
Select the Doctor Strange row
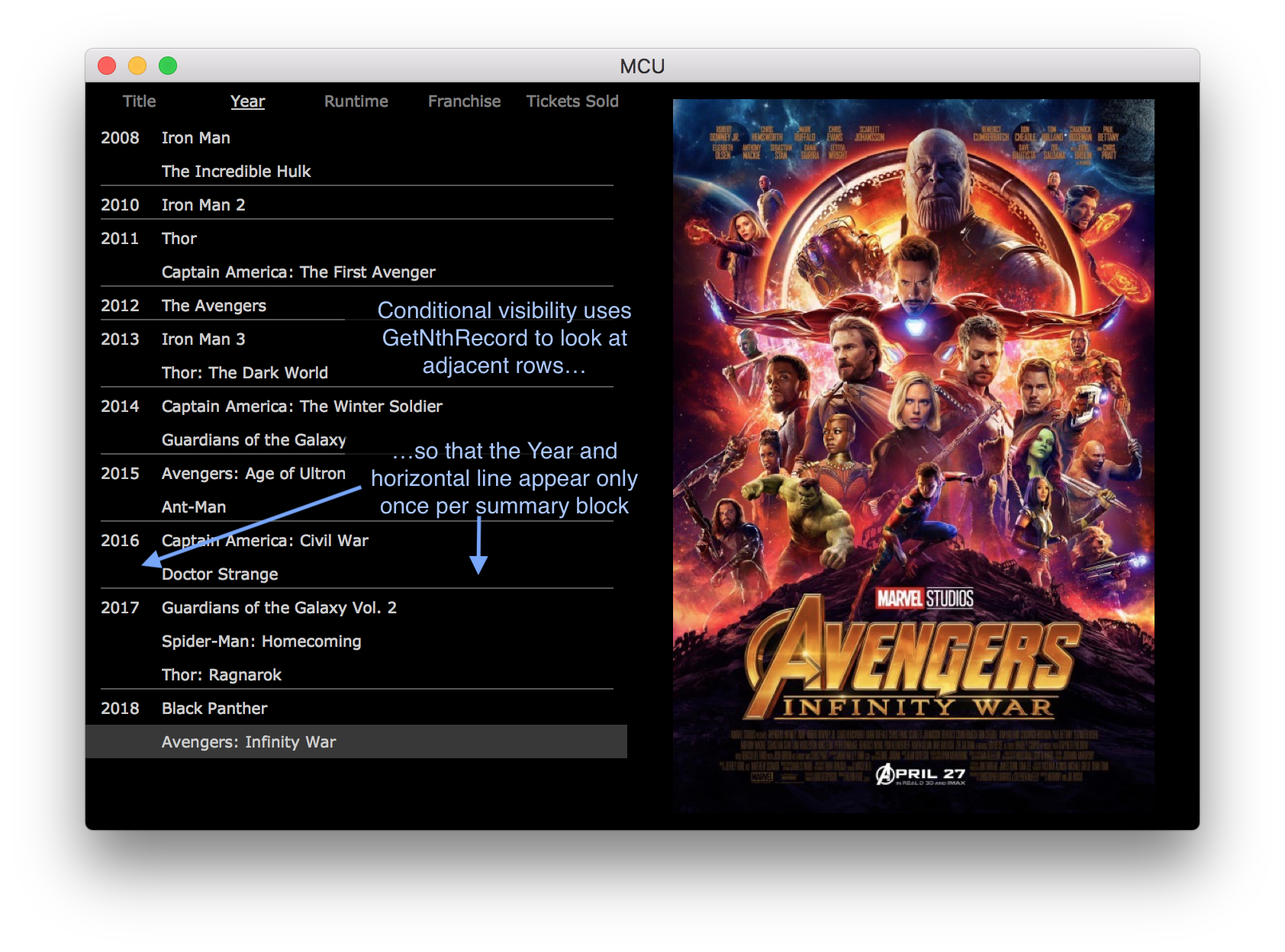[x=220, y=574]
